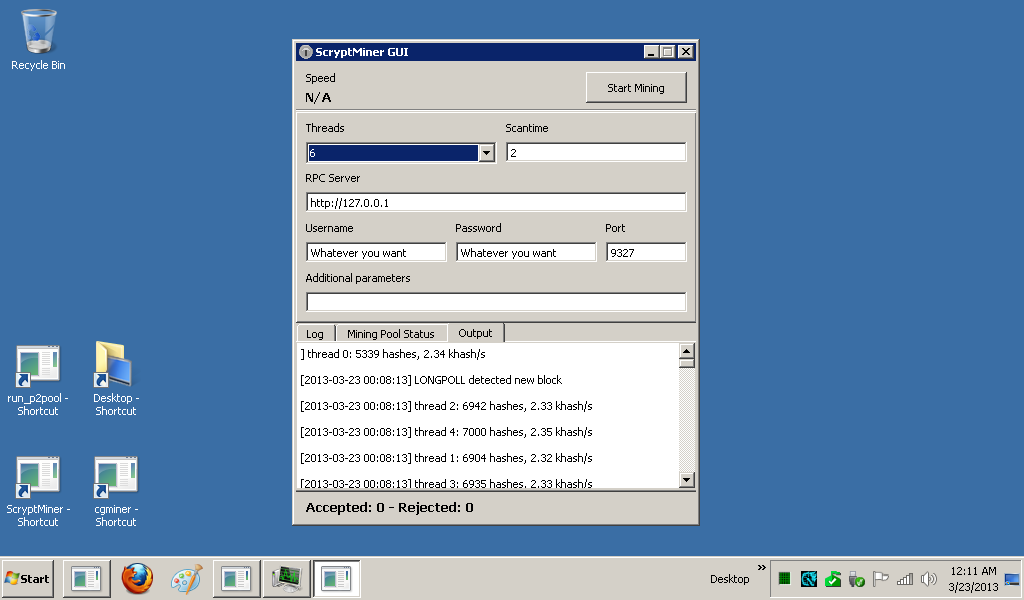This screenshot has width=1024, height=600.
Task: Click the 'thread 4: 7000 hashes' output line
Action: (446, 432)
